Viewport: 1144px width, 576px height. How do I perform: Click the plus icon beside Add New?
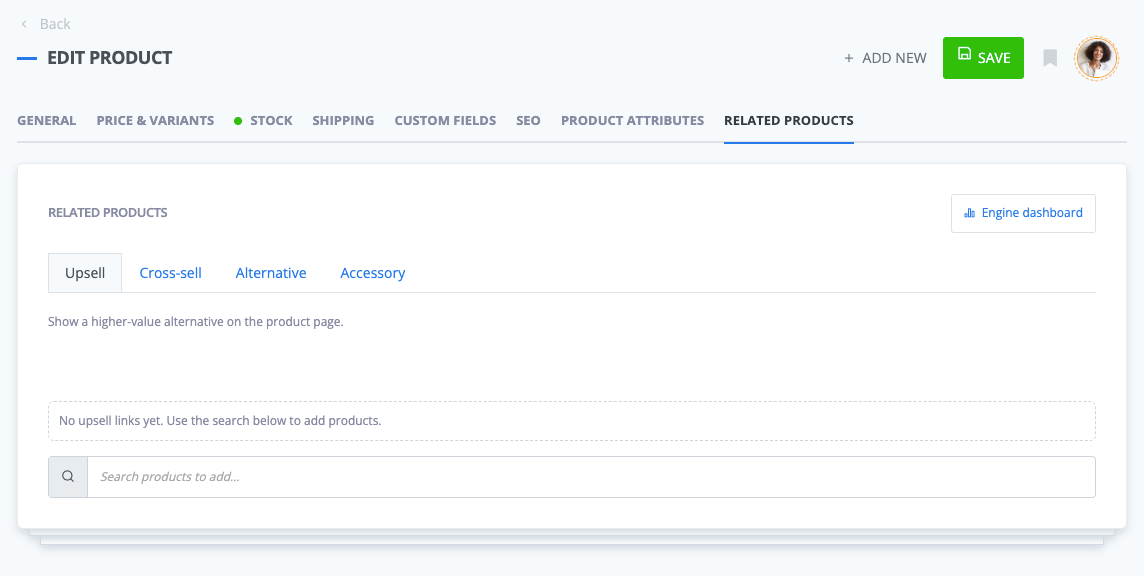tap(849, 58)
